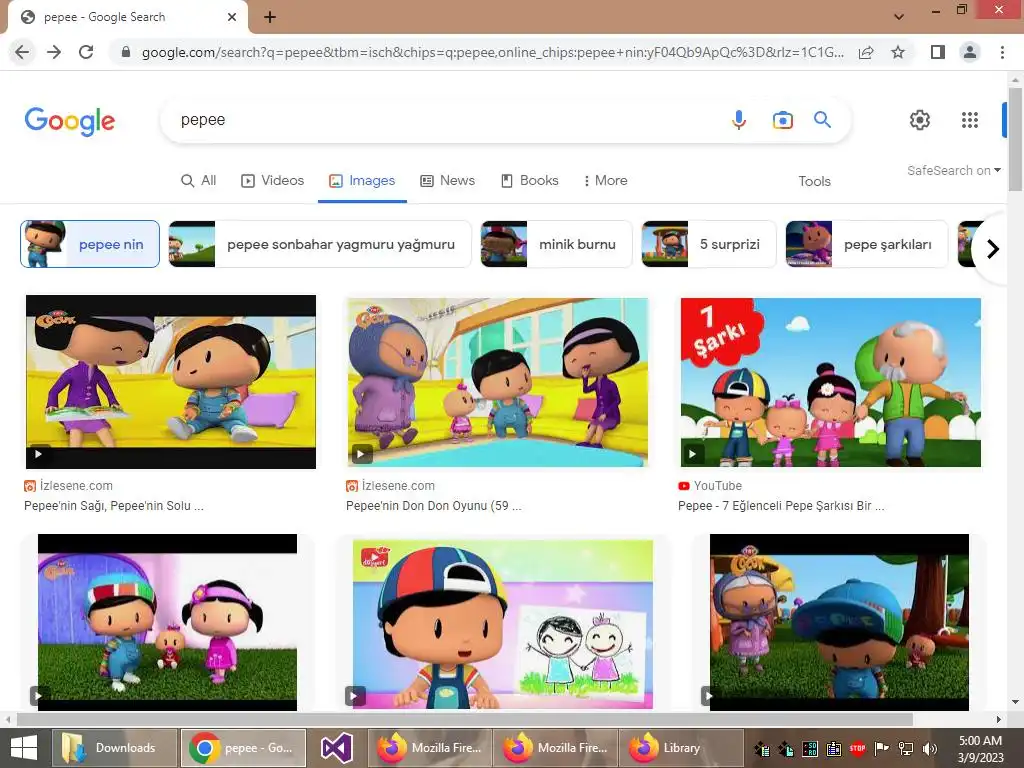
Task: Bookmark this page with star icon
Action: pos(898,52)
